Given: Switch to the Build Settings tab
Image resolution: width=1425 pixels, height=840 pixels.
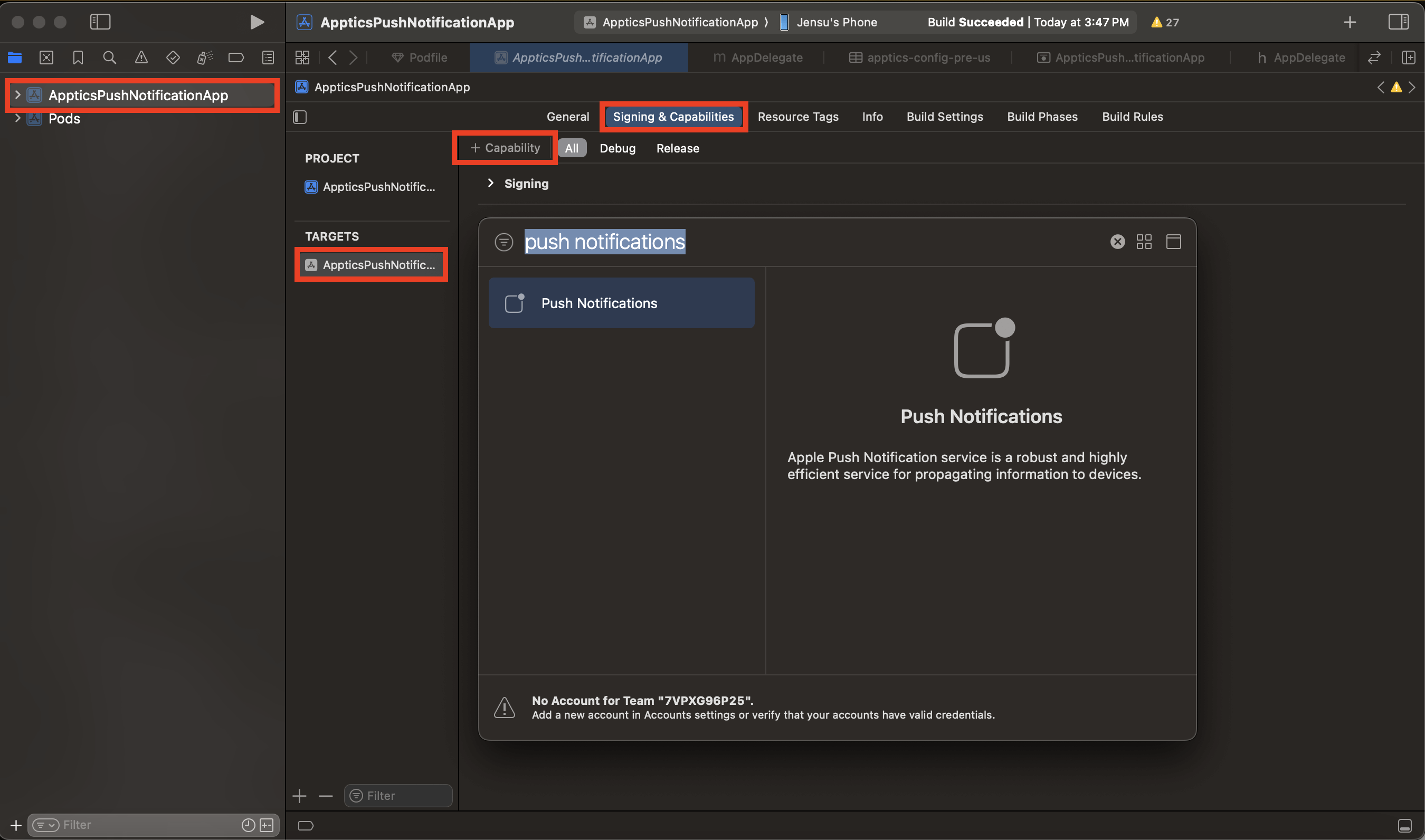Looking at the screenshot, I should (x=944, y=117).
